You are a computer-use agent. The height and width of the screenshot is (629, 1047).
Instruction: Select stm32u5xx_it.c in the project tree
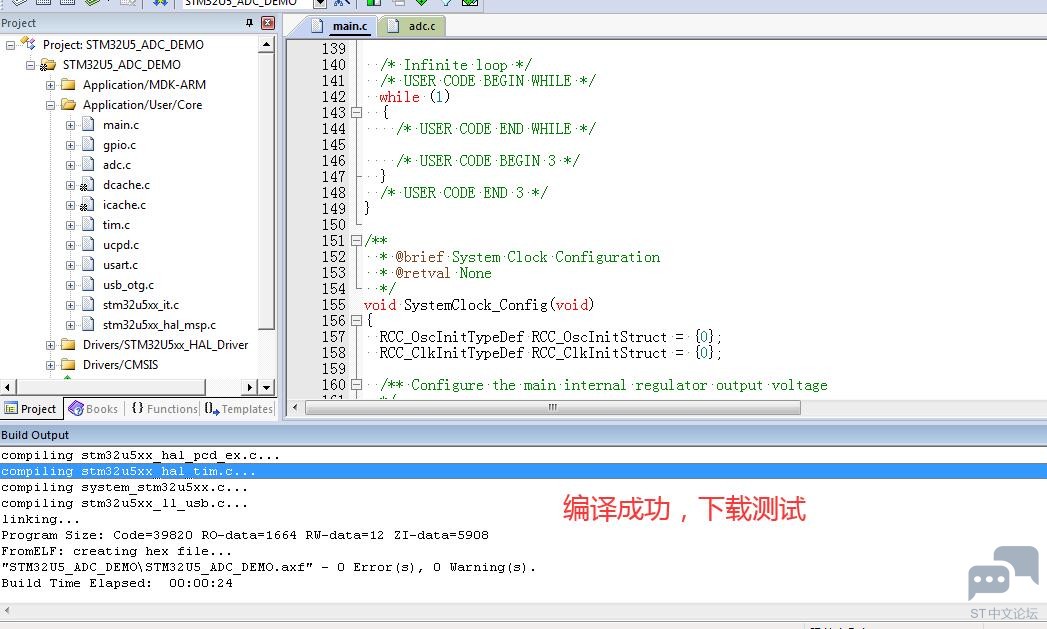tap(141, 305)
